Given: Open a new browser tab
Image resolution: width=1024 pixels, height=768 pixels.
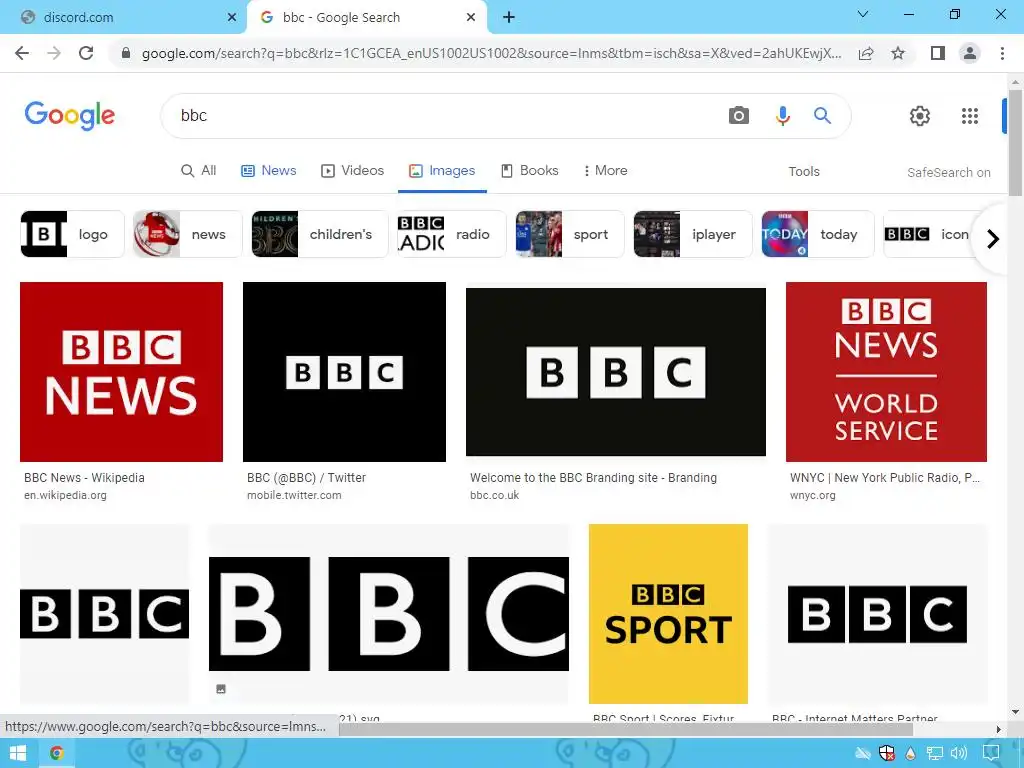Looking at the screenshot, I should coord(509,18).
